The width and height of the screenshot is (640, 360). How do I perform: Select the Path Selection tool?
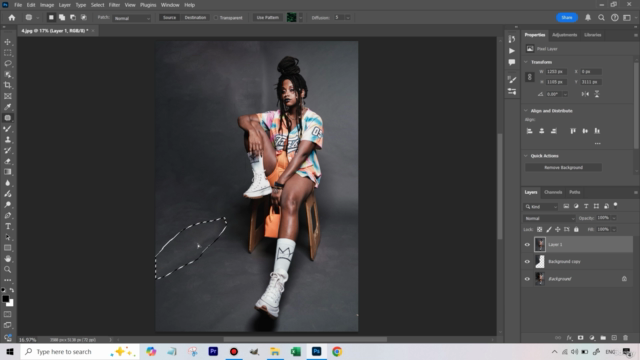[x=8, y=237]
